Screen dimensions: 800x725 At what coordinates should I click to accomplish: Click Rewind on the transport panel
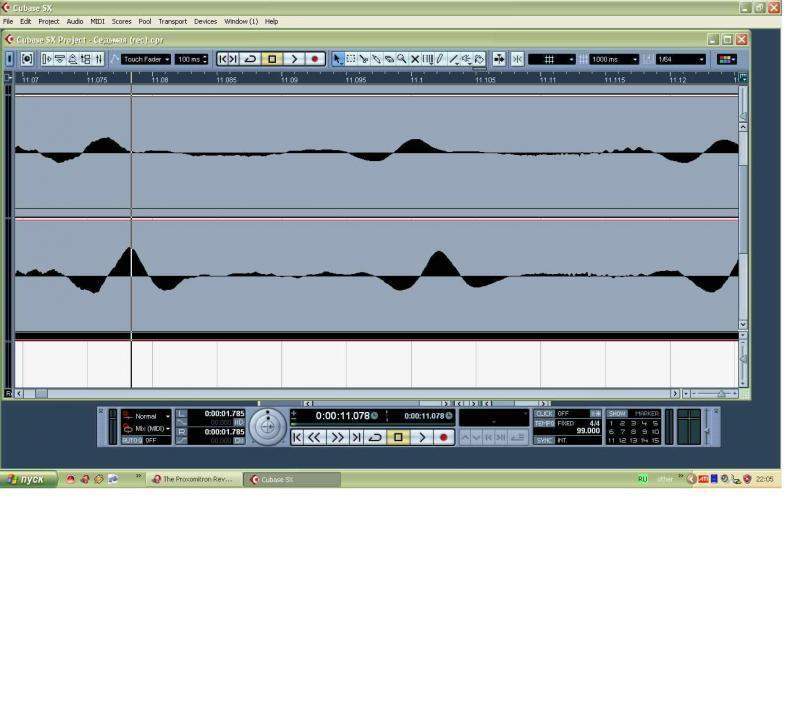pos(314,437)
